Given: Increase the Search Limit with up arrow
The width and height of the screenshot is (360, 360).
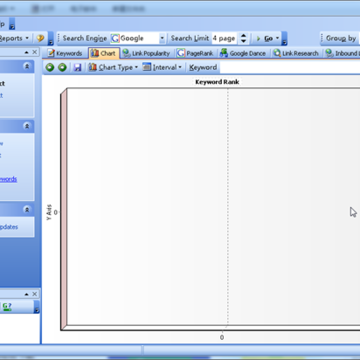Looking at the screenshot, I should point(244,36).
